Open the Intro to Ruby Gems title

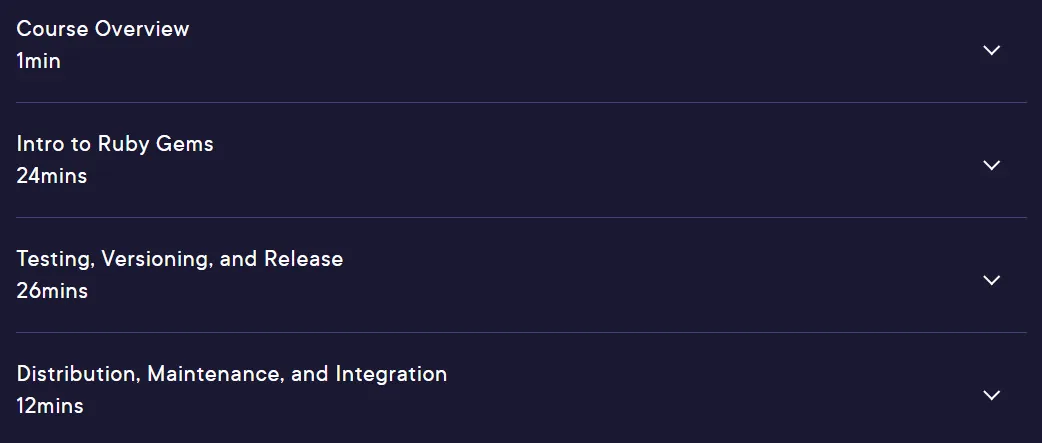[115, 143]
